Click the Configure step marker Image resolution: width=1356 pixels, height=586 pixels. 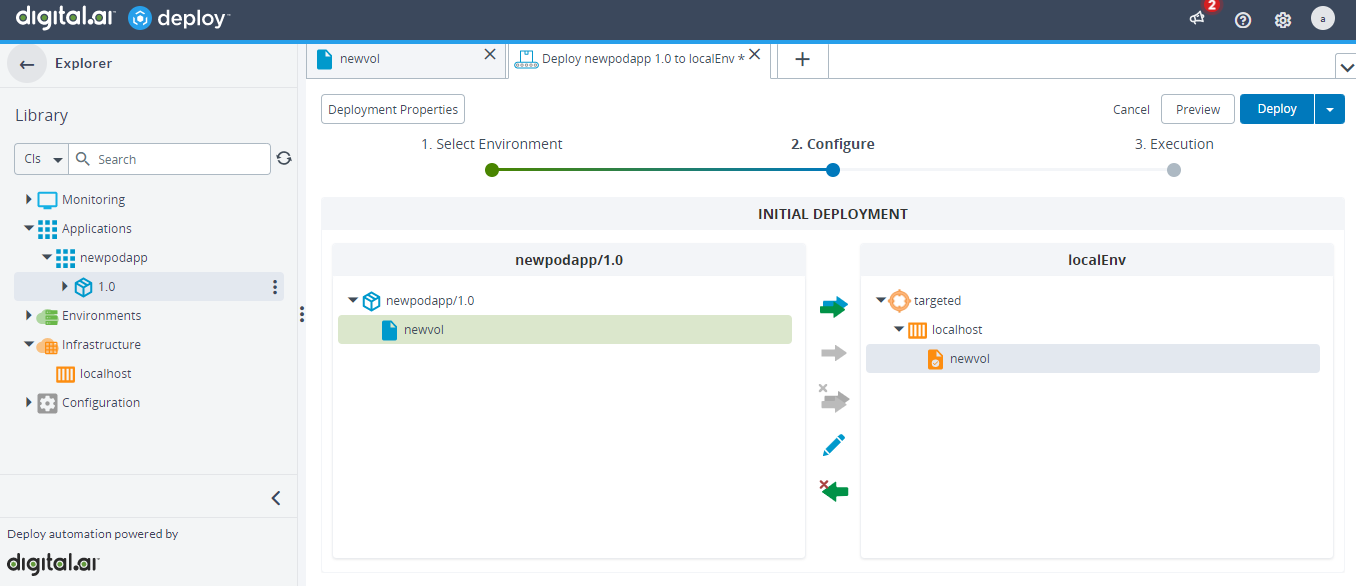pos(833,170)
